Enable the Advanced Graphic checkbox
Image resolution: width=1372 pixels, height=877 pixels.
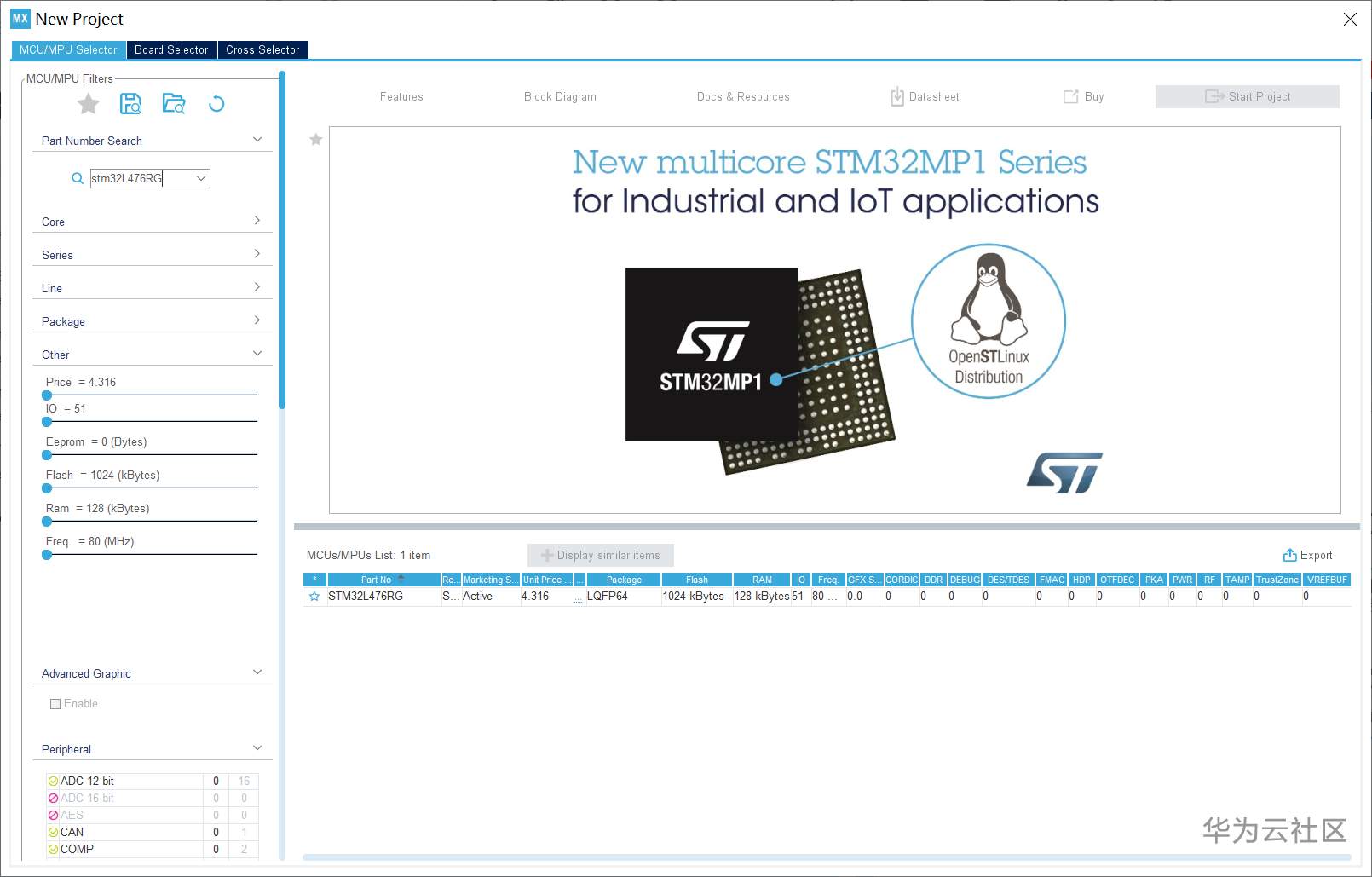coord(55,704)
